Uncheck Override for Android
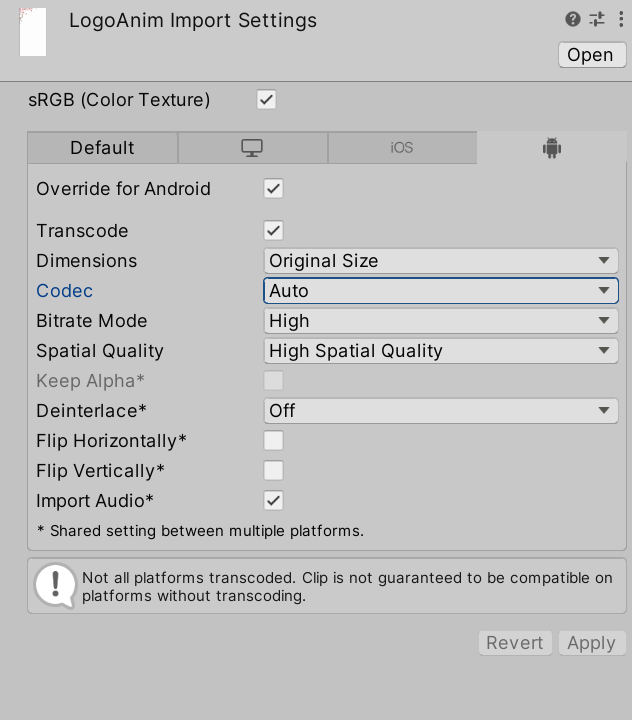The width and height of the screenshot is (632, 720). [x=273, y=189]
